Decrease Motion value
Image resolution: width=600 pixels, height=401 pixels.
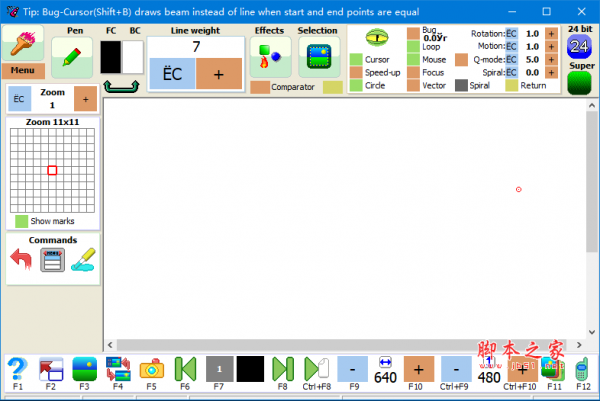(x=511, y=46)
